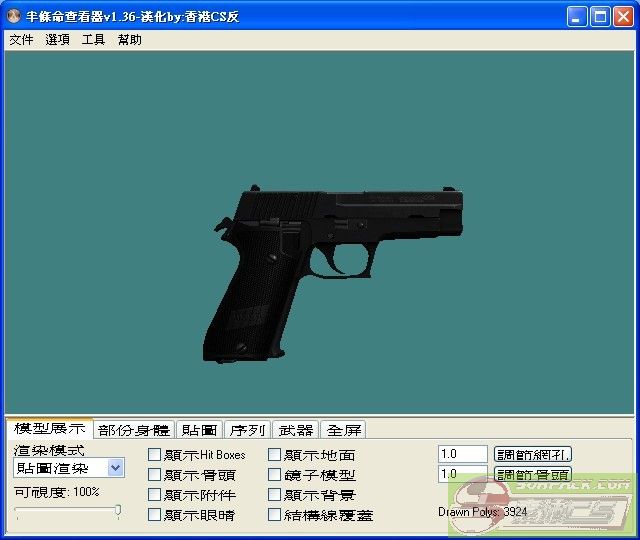This screenshot has height=540, width=640.
Task: Click the 渲染模式 label
Action: (49, 450)
